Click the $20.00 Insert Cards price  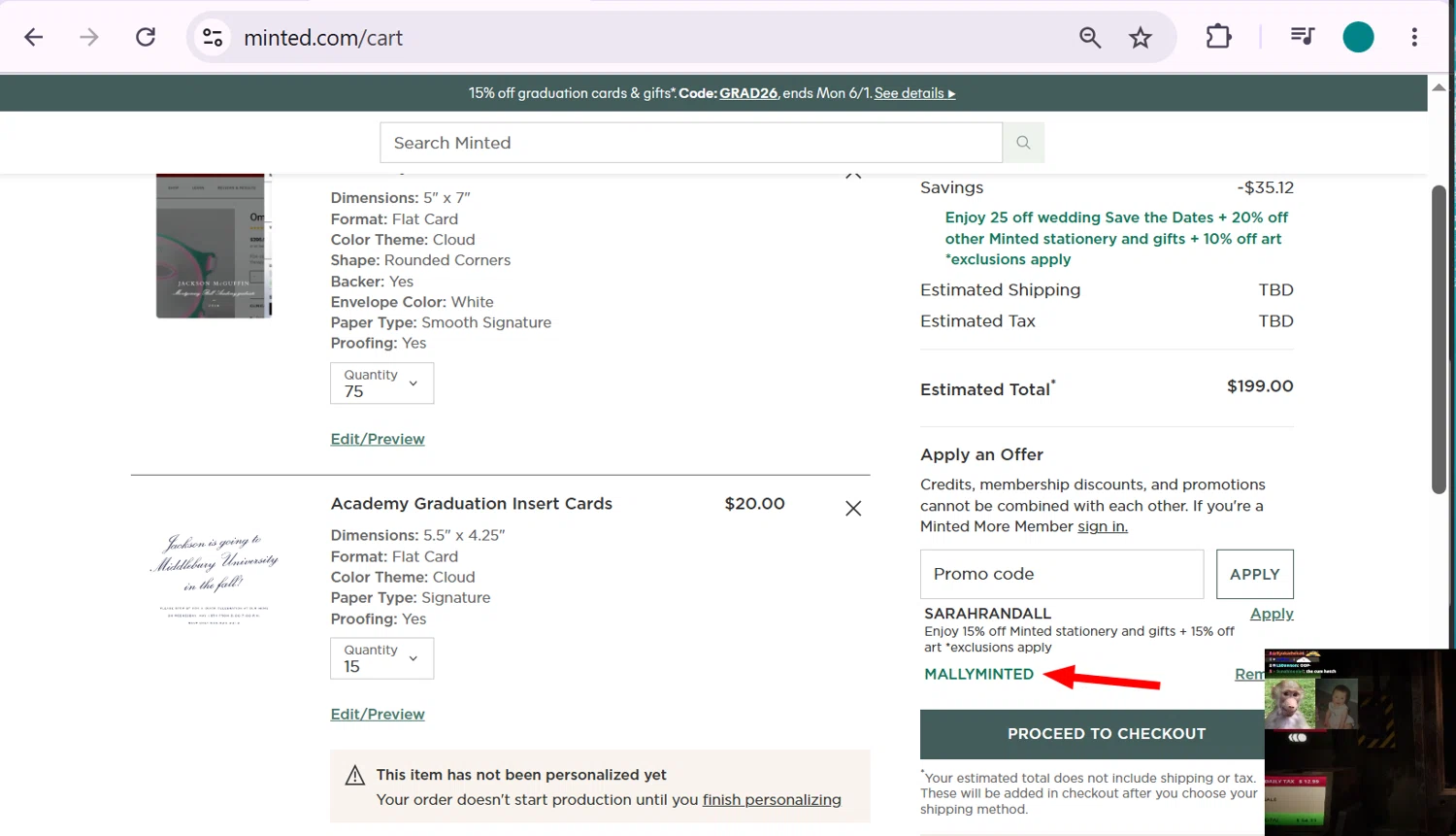tap(754, 504)
